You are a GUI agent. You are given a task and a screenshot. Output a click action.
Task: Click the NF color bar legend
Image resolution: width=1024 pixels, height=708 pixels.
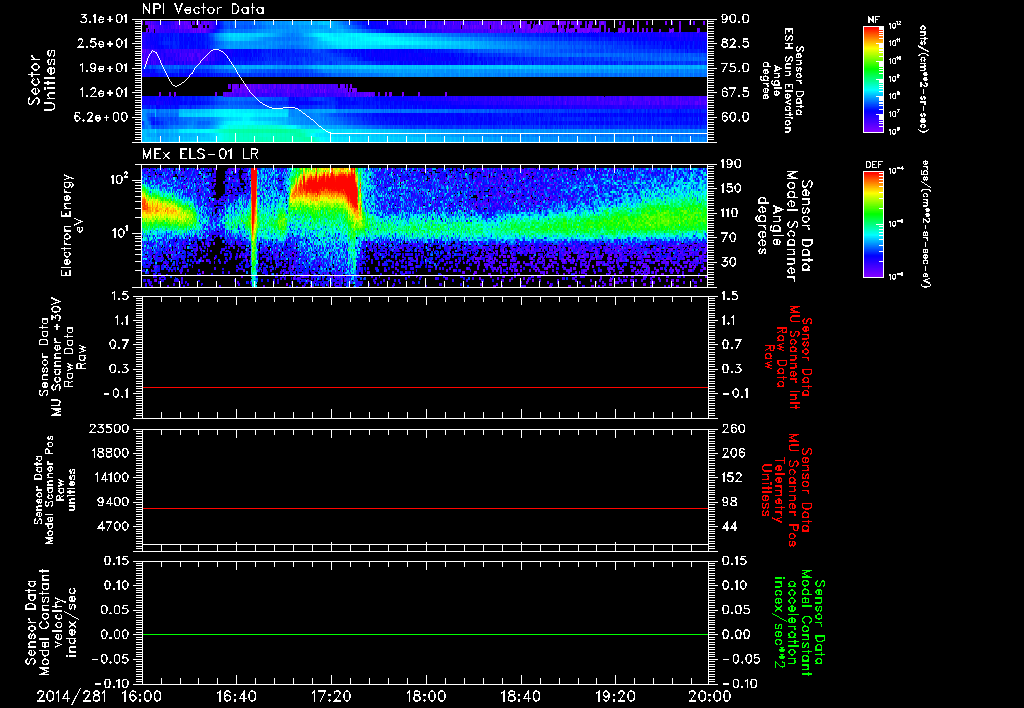[873, 78]
